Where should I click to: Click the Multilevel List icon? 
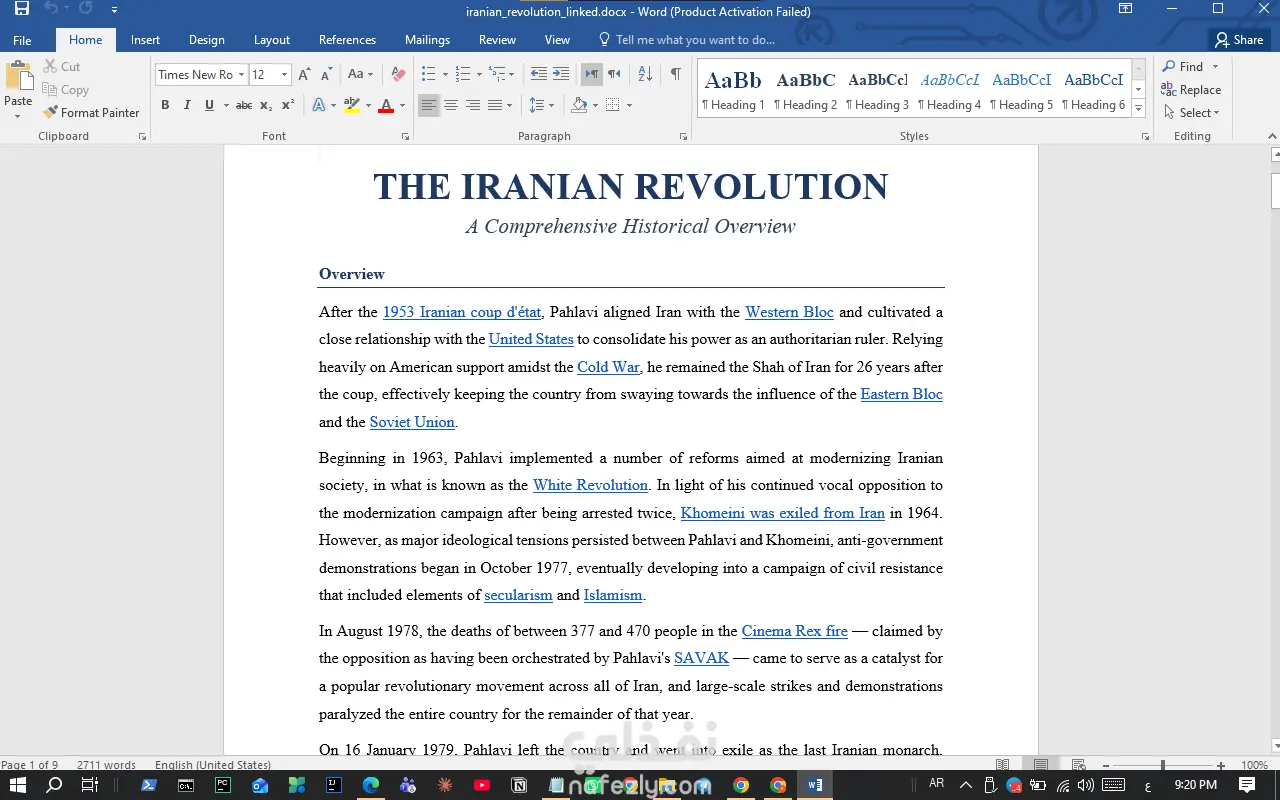point(498,75)
